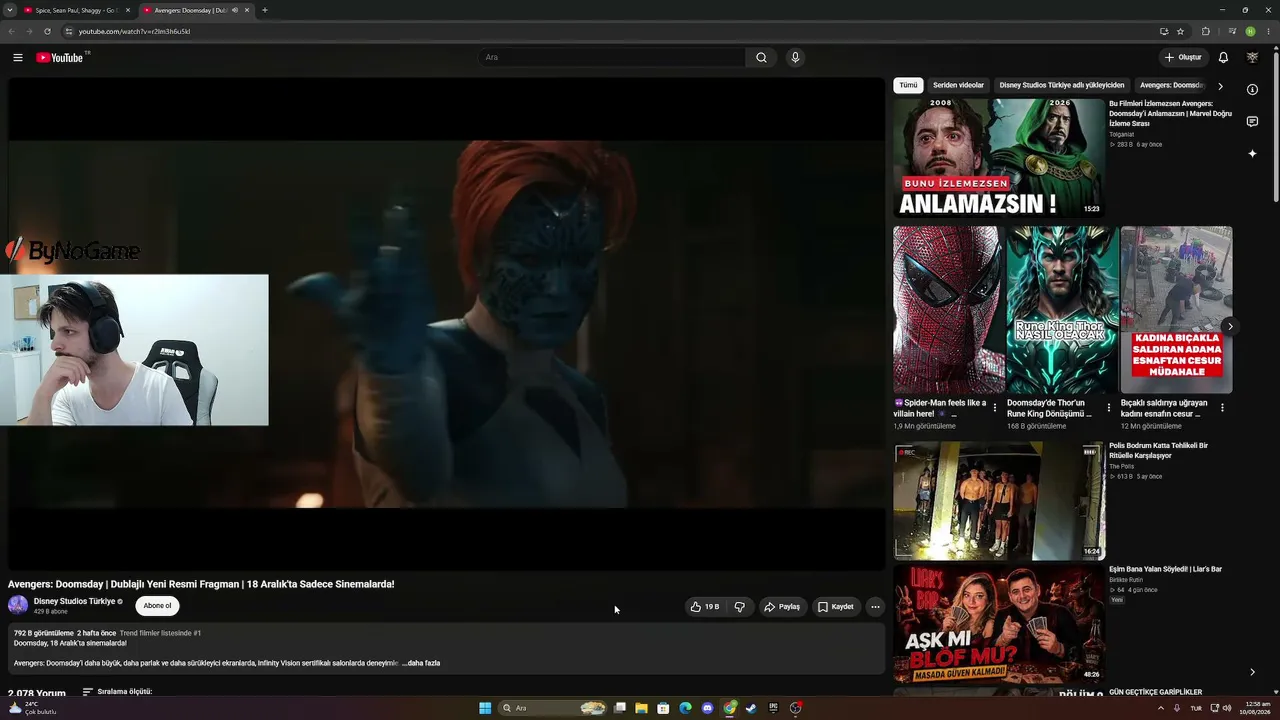Open weather widget showing 24°C
The width and height of the screenshot is (1280, 720).
coord(32,708)
